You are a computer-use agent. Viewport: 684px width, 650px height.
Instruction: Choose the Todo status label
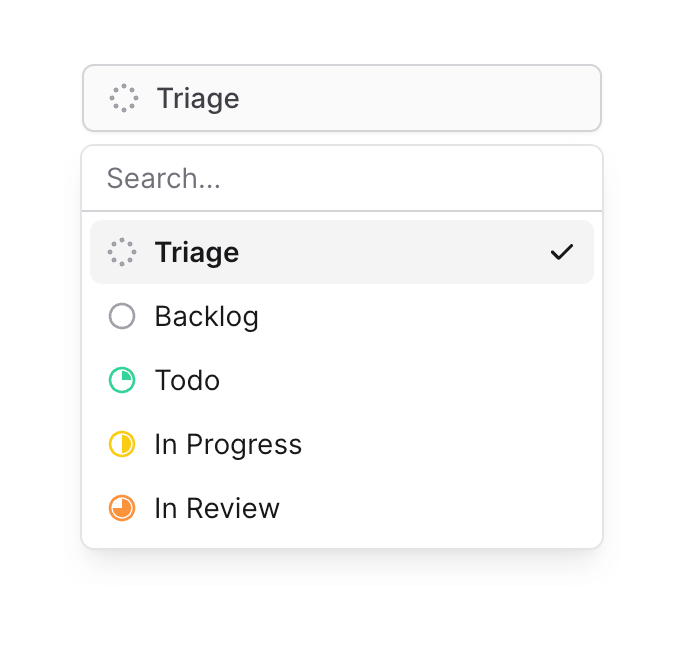tap(187, 381)
